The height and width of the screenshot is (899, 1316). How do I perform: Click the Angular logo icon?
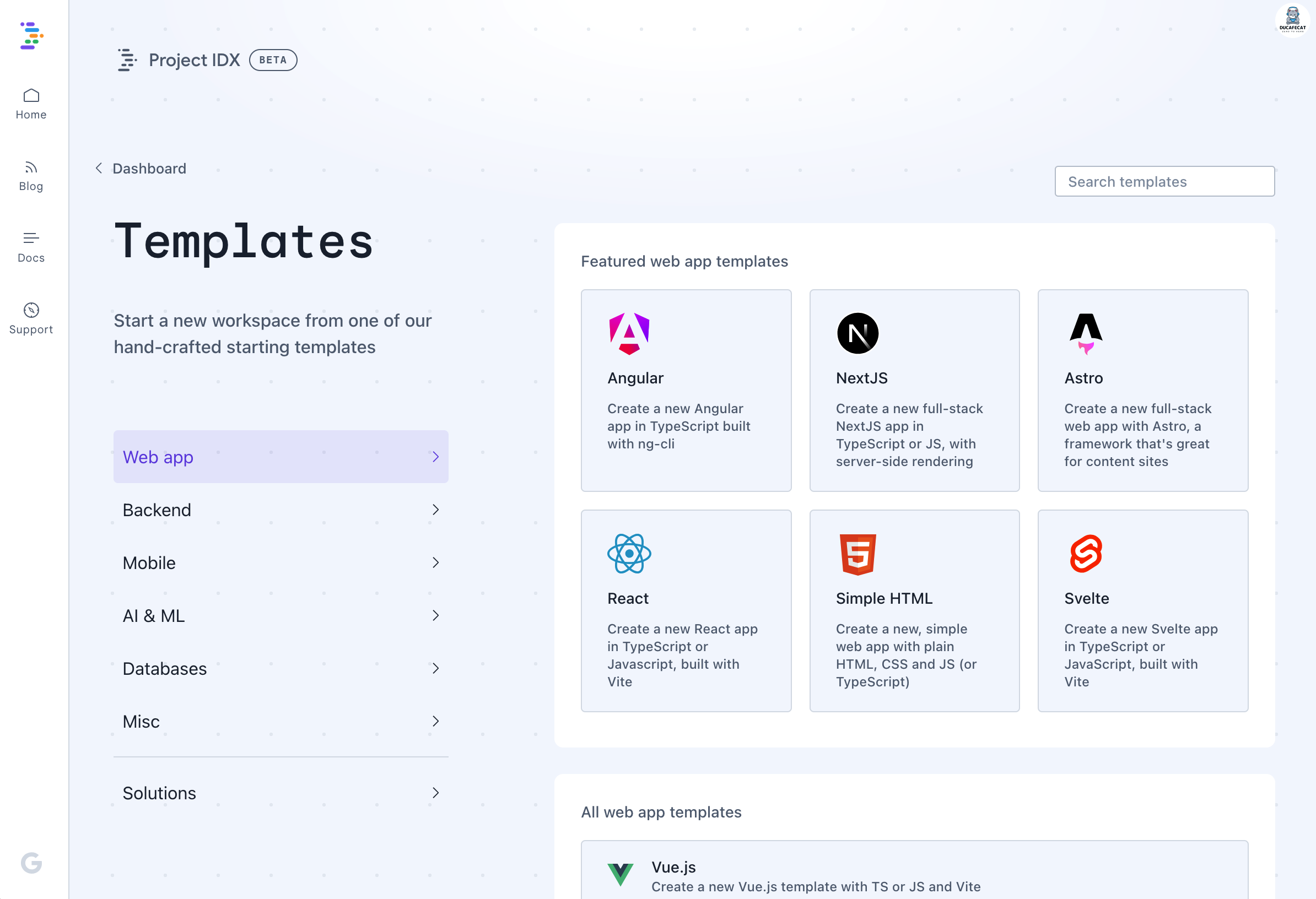pos(629,334)
